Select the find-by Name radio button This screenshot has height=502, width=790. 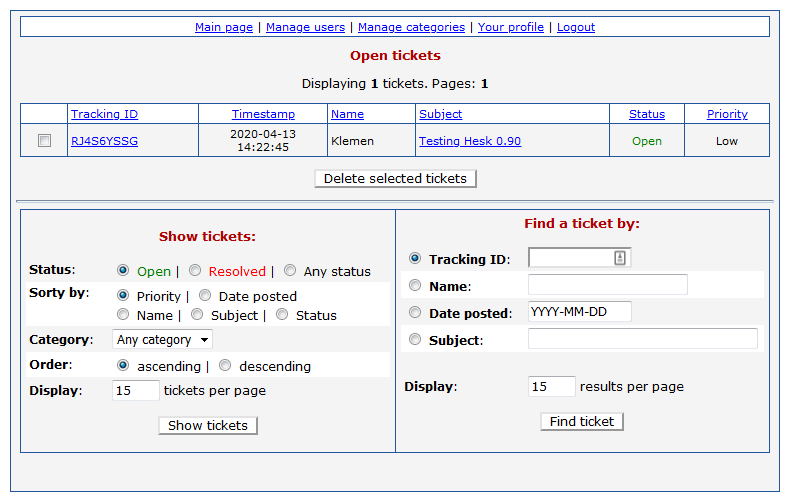[x=415, y=285]
